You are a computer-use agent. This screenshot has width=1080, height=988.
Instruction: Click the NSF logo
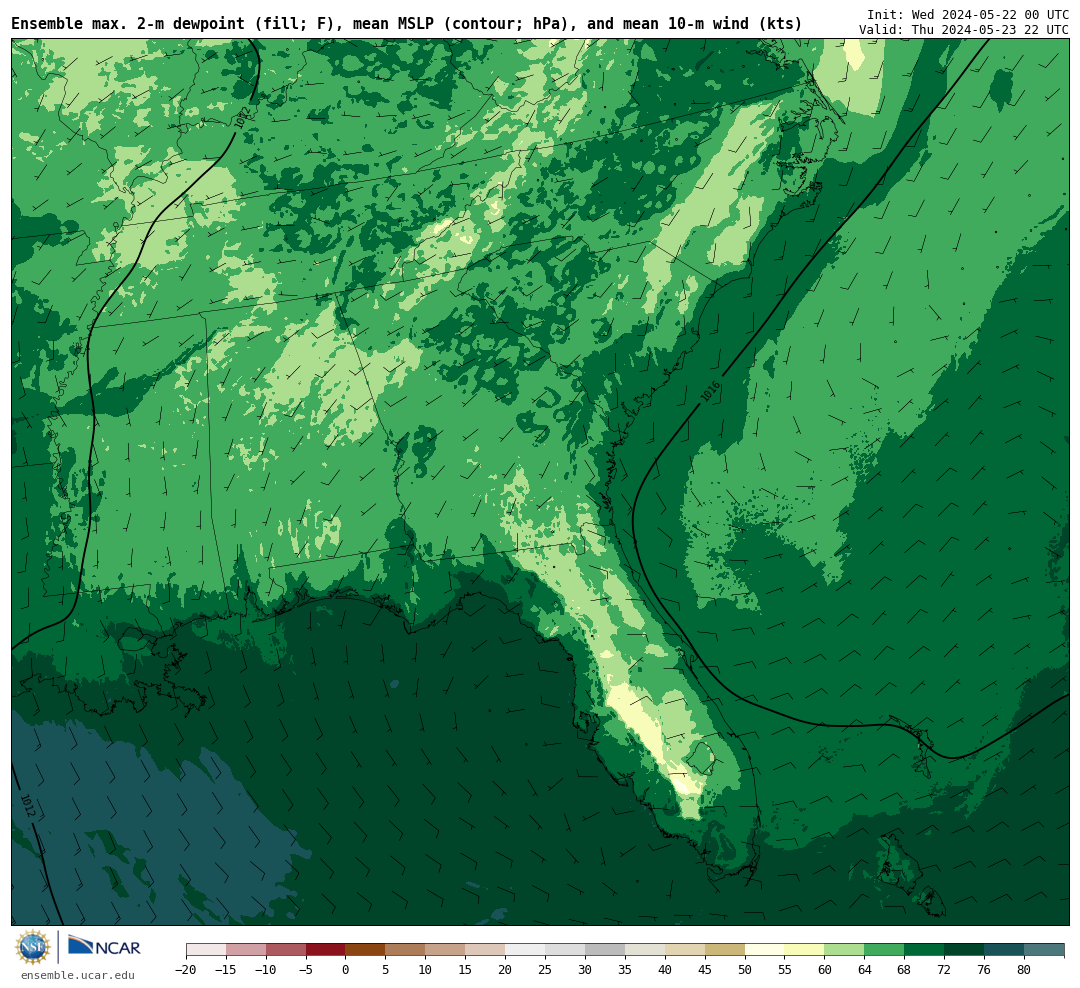coord(33,947)
